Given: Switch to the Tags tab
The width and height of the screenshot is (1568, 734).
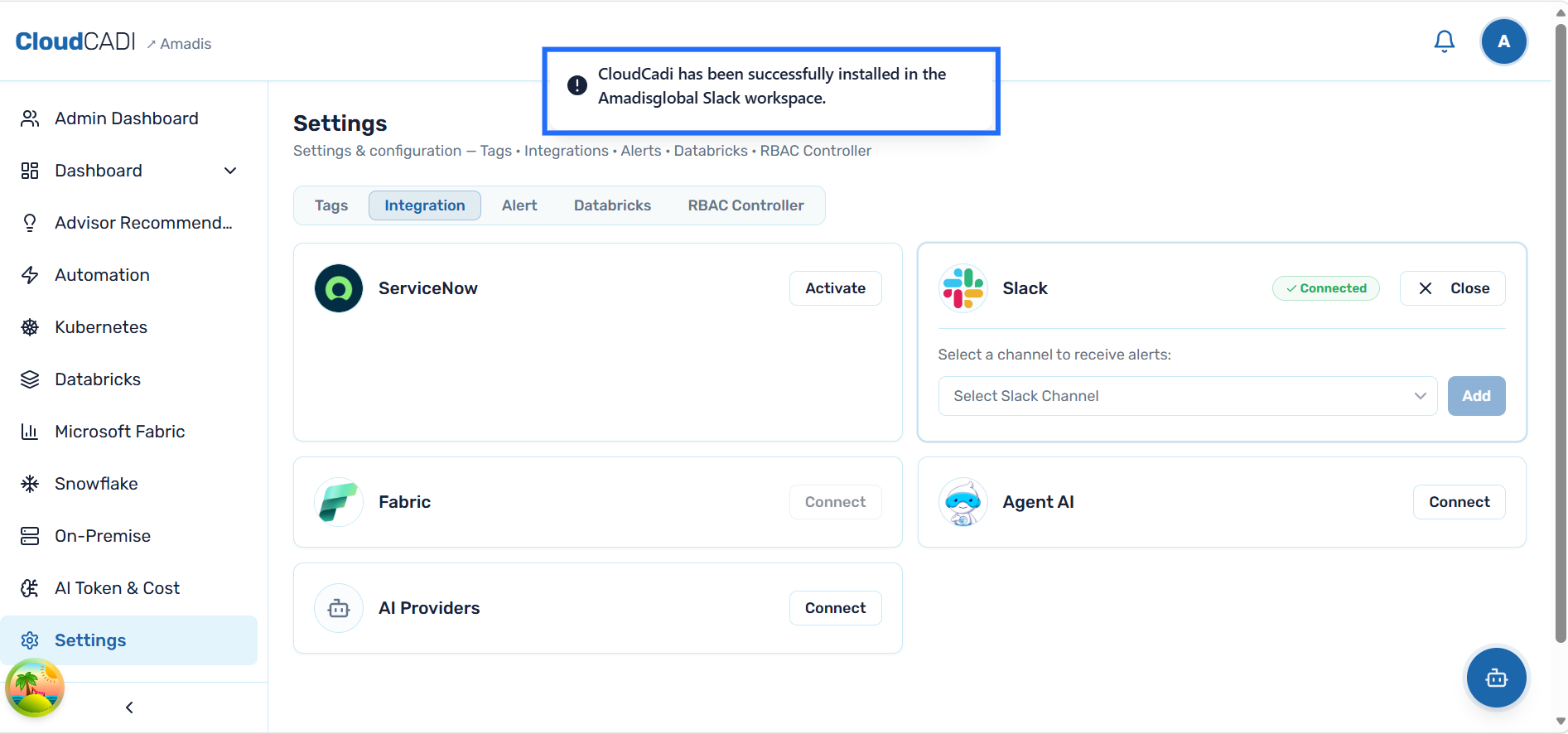Looking at the screenshot, I should [331, 205].
